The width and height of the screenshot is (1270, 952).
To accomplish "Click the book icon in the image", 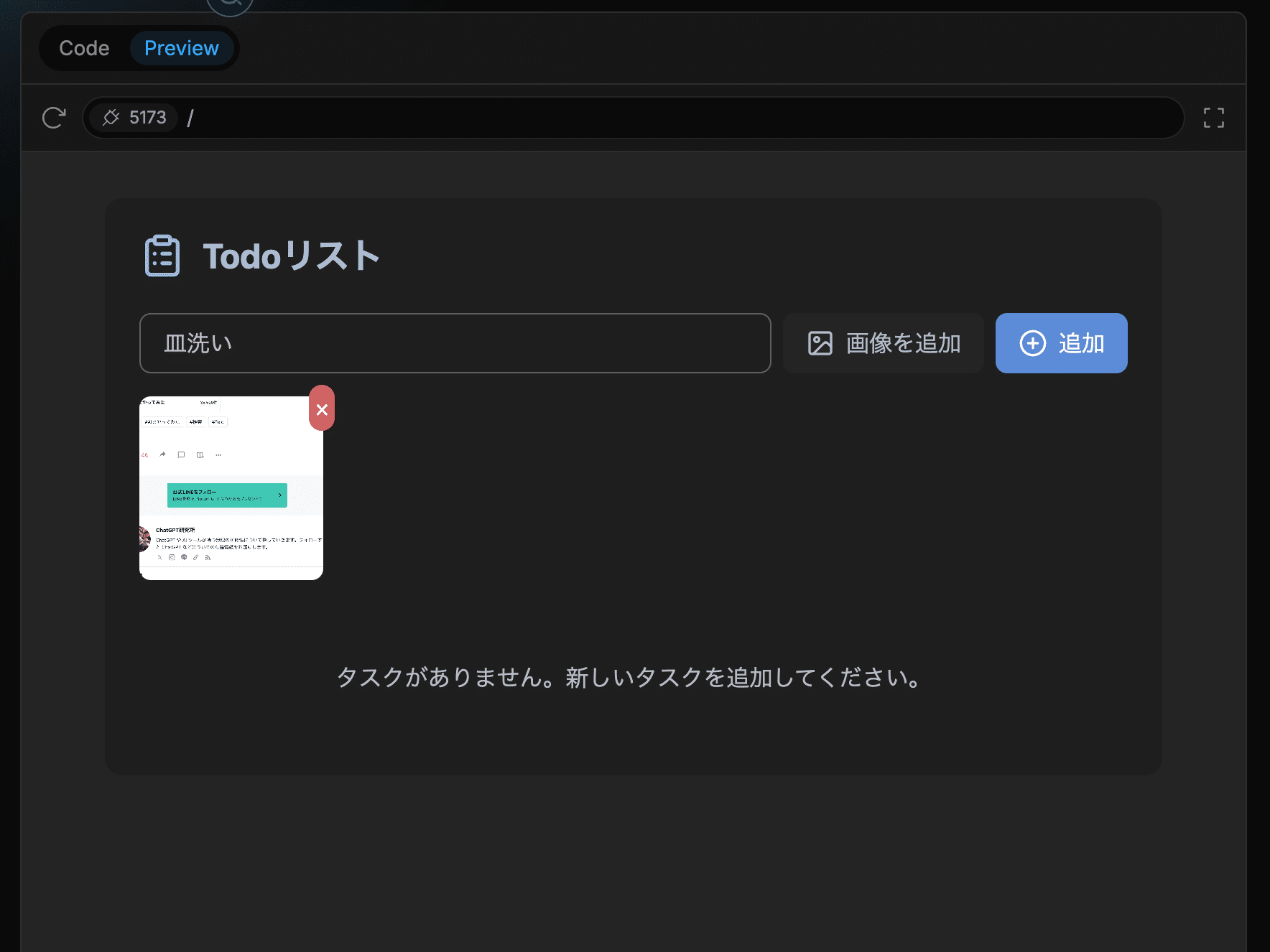I will click(200, 454).
